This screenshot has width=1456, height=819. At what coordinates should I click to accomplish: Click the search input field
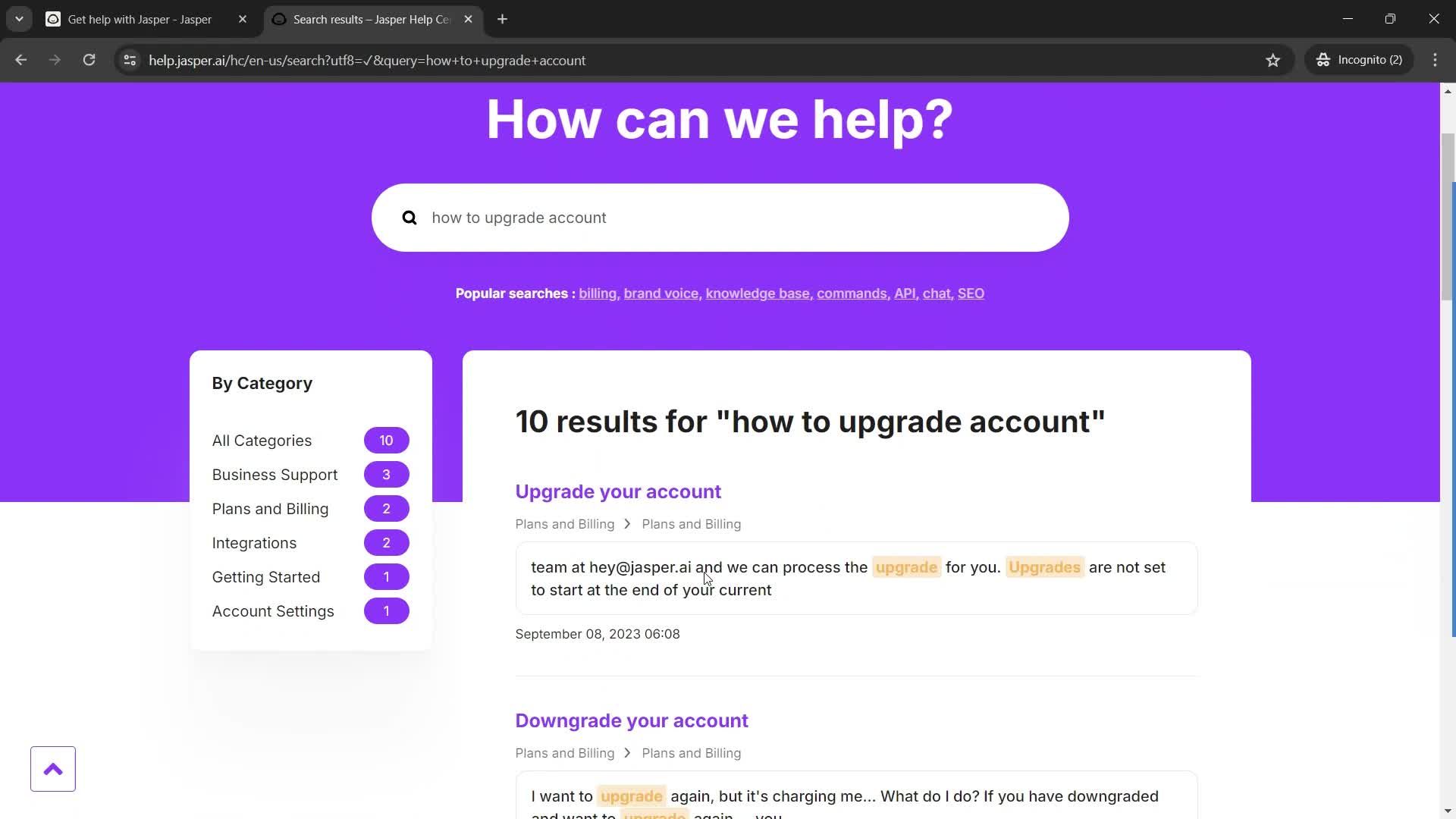722,217
